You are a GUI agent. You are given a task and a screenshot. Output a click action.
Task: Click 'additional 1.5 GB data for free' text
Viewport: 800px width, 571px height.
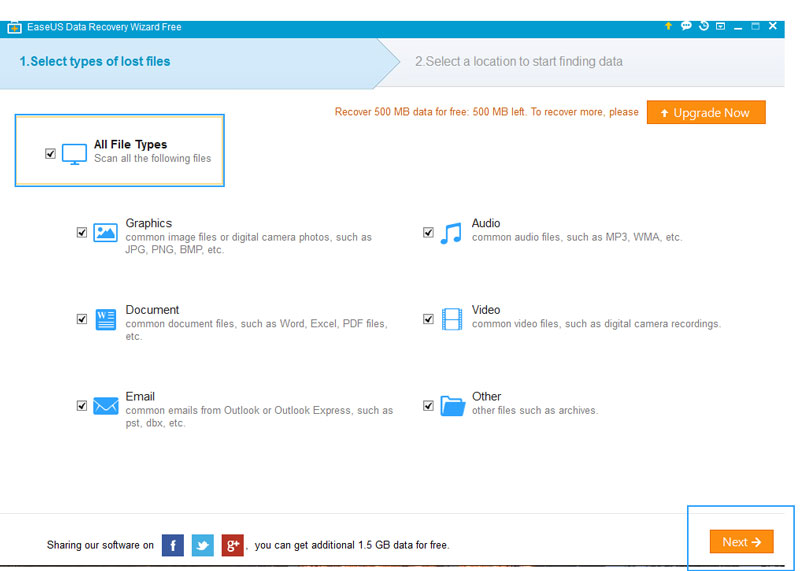(352, 545)
